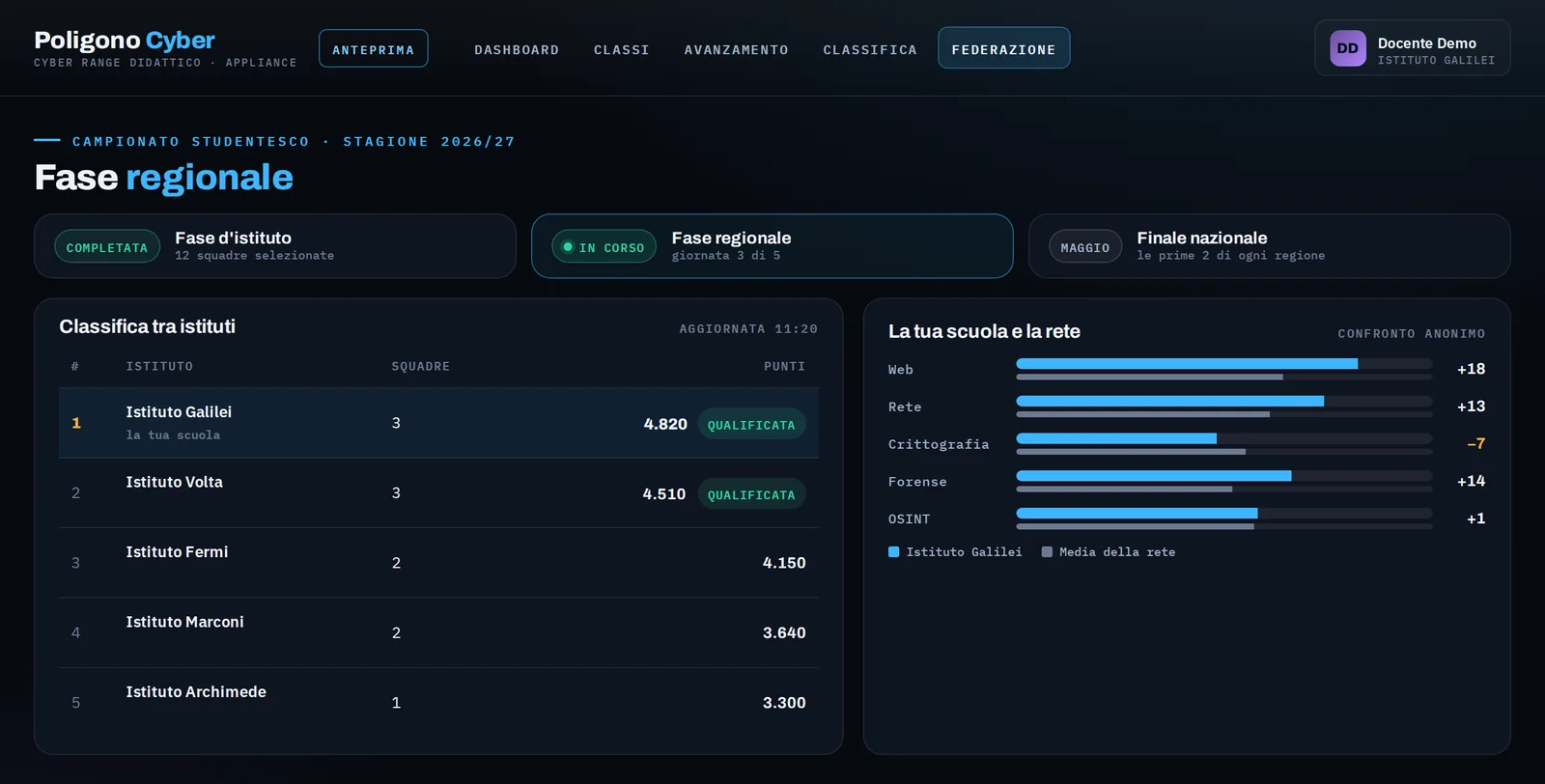Select the Classifica tab
The image size is (1545, 784).
click(x=869, y=49)
